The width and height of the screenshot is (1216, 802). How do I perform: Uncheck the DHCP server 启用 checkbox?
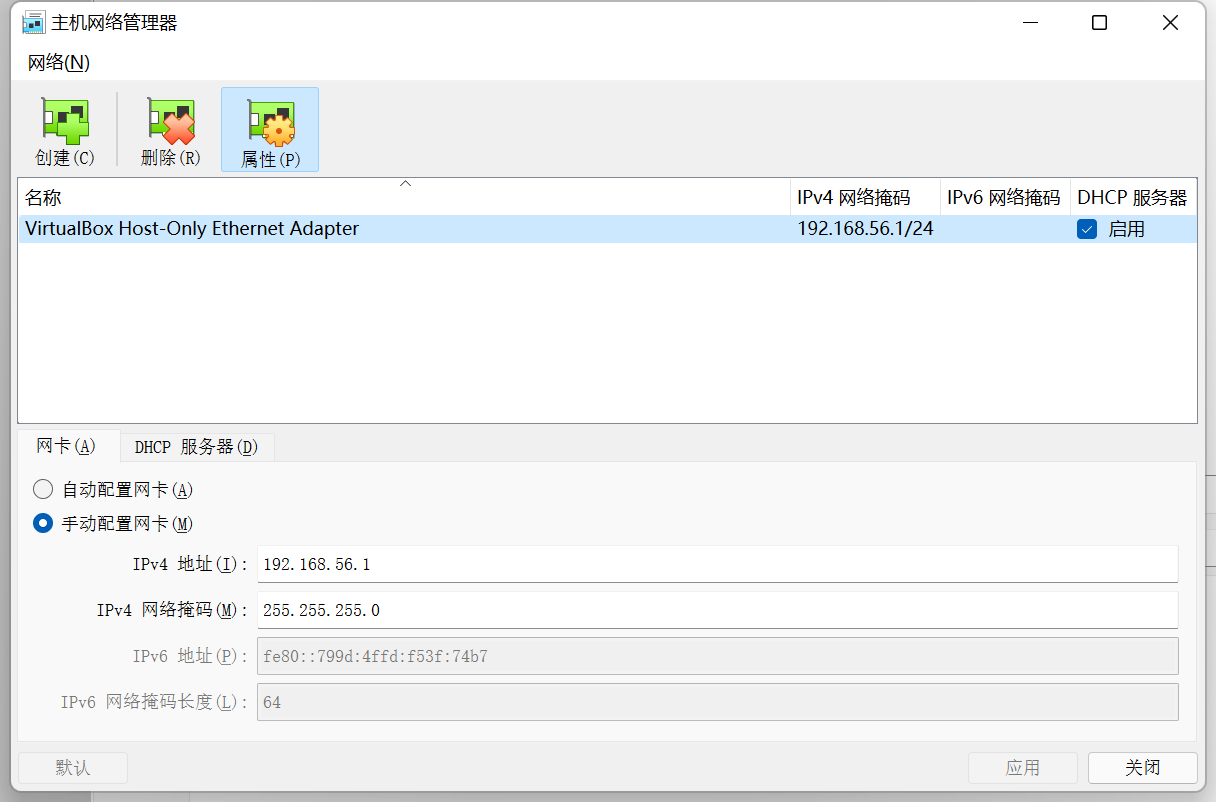pos(1087,229)
